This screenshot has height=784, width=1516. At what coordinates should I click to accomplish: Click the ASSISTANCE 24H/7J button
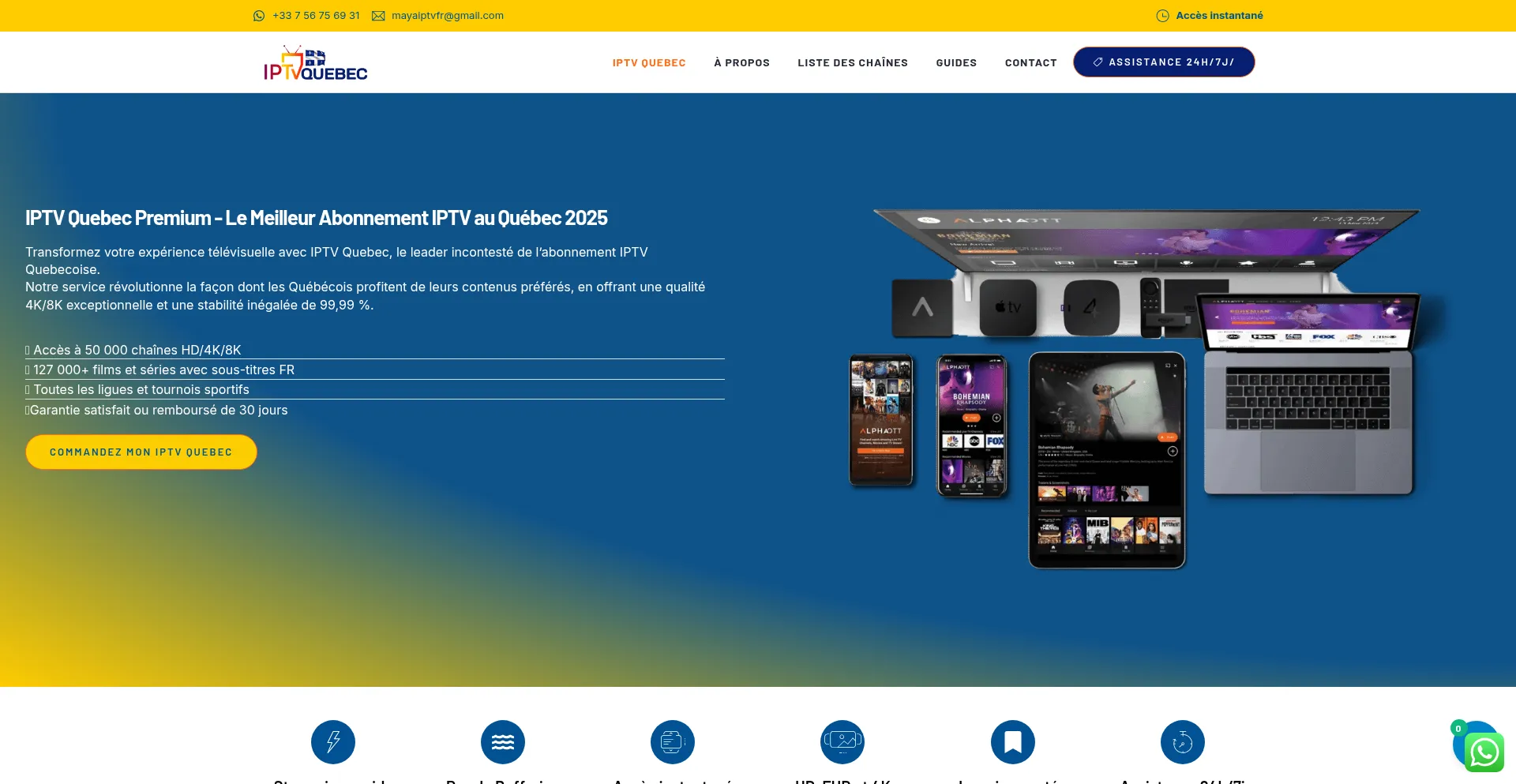pos(1164,62)
